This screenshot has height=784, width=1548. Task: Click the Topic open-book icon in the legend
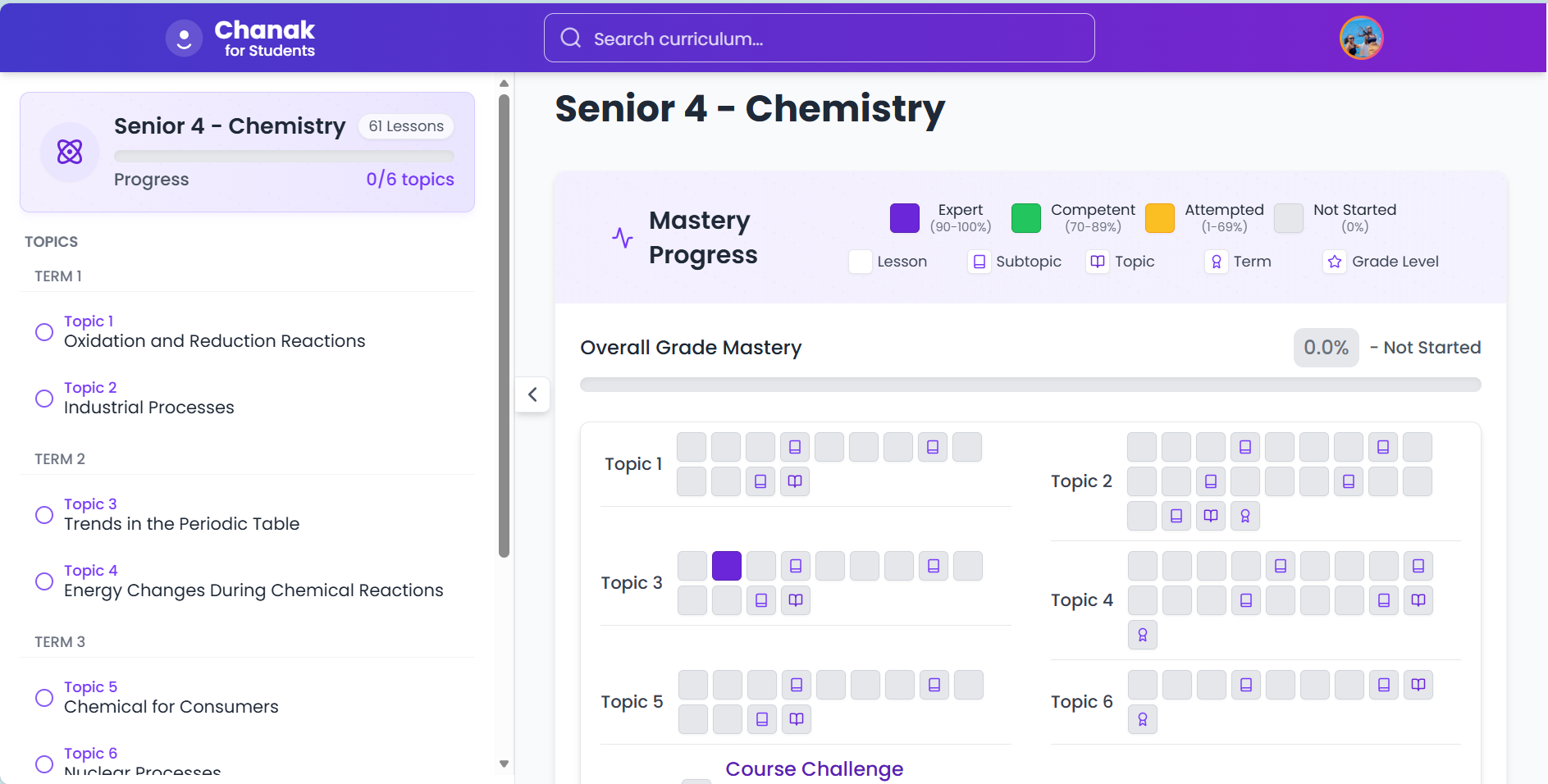pyautogui.click(x=1098, y=261)
